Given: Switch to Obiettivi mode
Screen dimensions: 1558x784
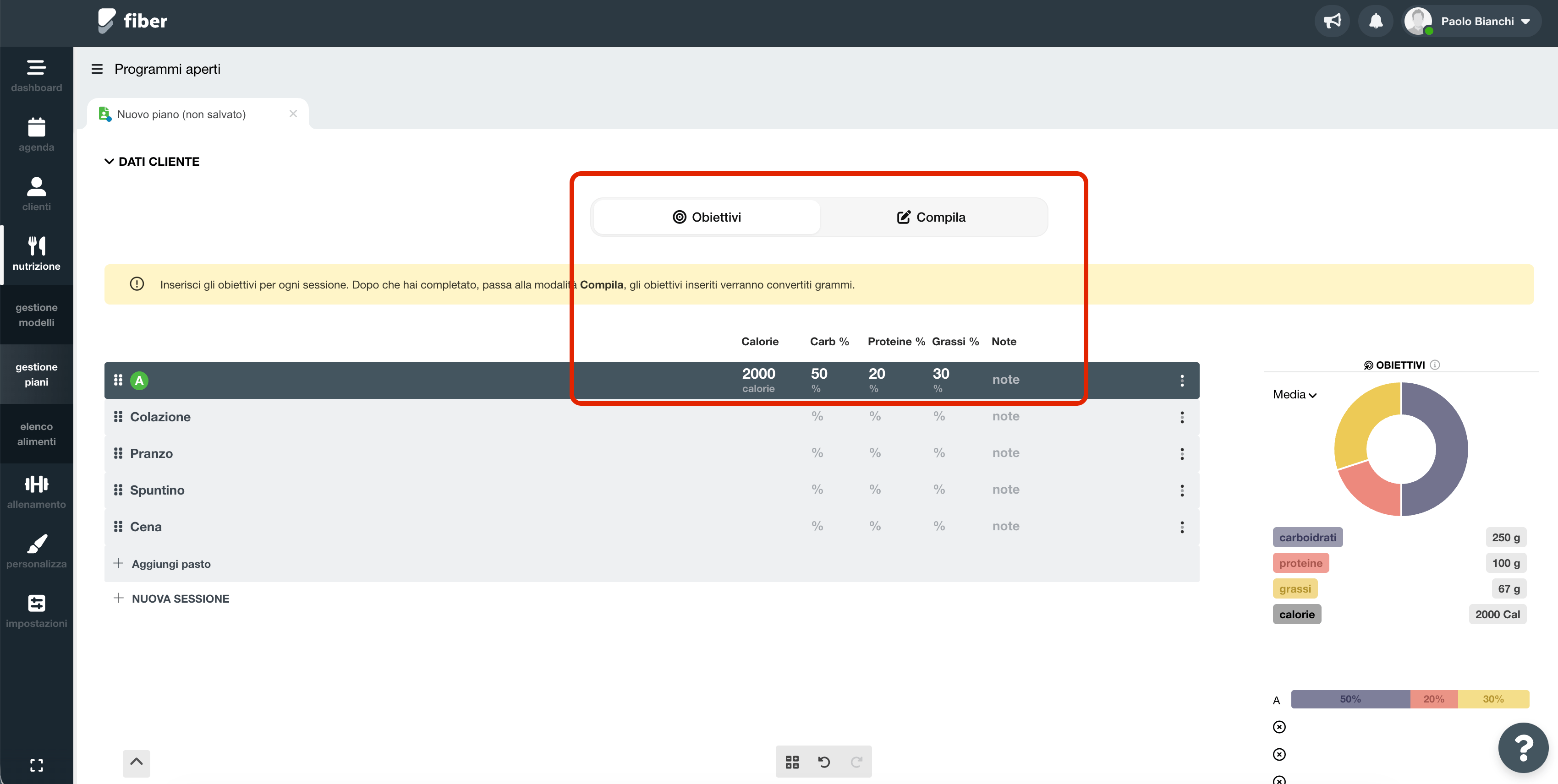Looking at the screenshot, I should (707, 217).
